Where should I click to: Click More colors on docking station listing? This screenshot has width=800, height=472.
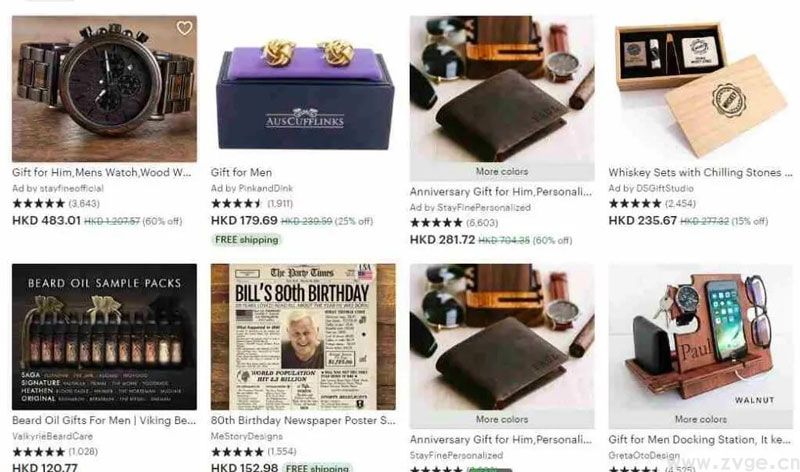click(x=701, y=419)
